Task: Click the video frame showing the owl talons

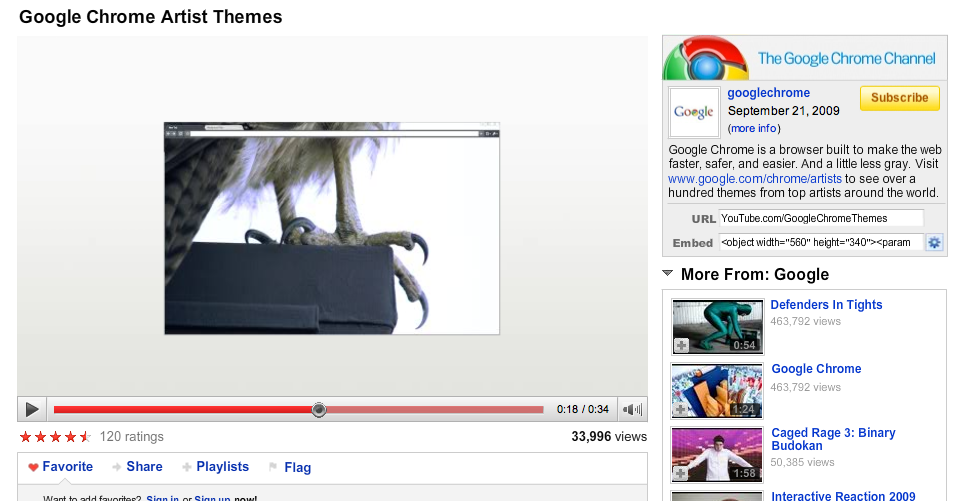Action: 332,229
